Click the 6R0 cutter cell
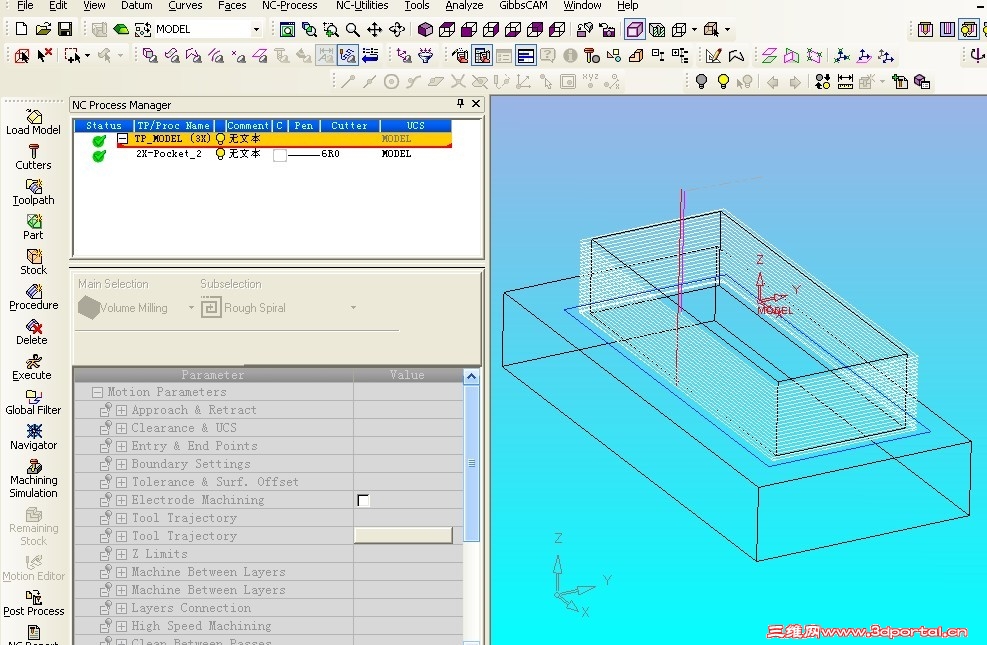Image resolution: width=987 pixels, height=645 pixels. (x=330, y=154)
